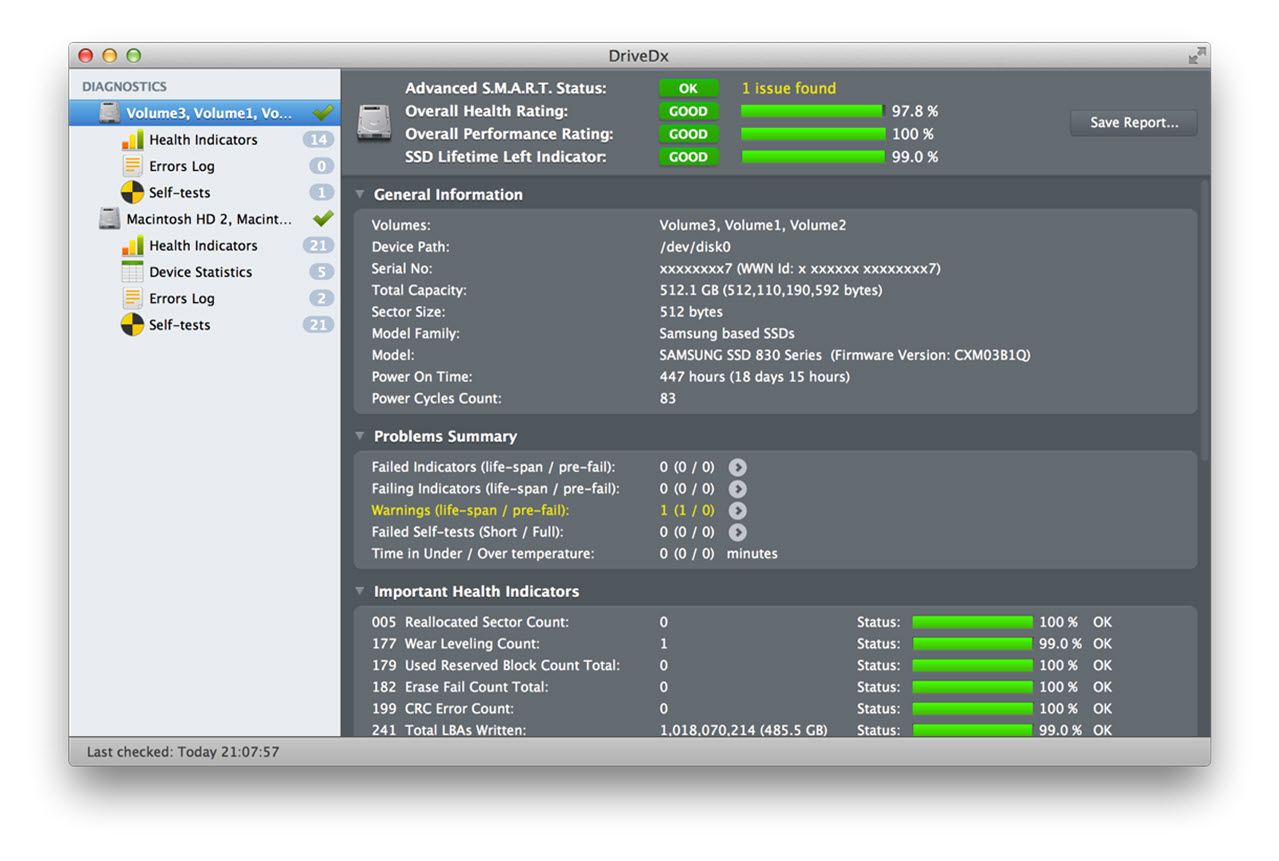Click the Save Report button

tap(1133, 122)
